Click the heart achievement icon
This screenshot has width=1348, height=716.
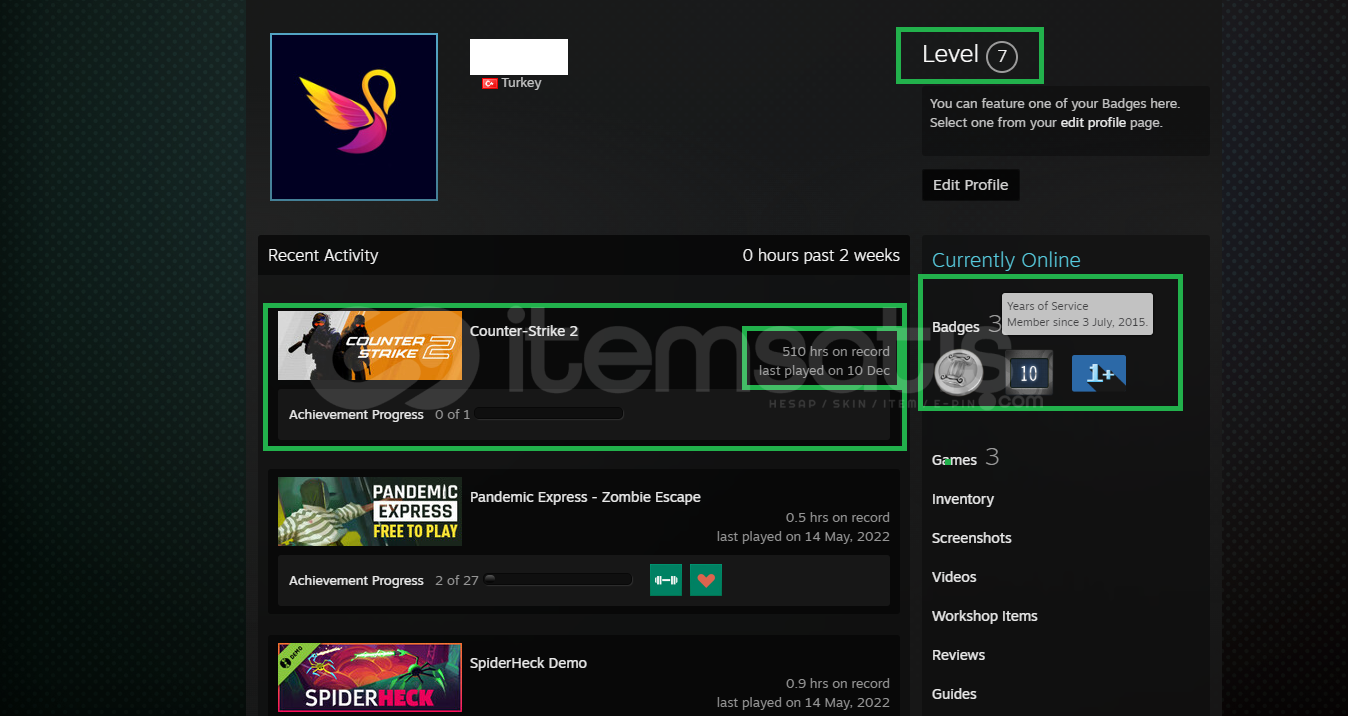706,580
